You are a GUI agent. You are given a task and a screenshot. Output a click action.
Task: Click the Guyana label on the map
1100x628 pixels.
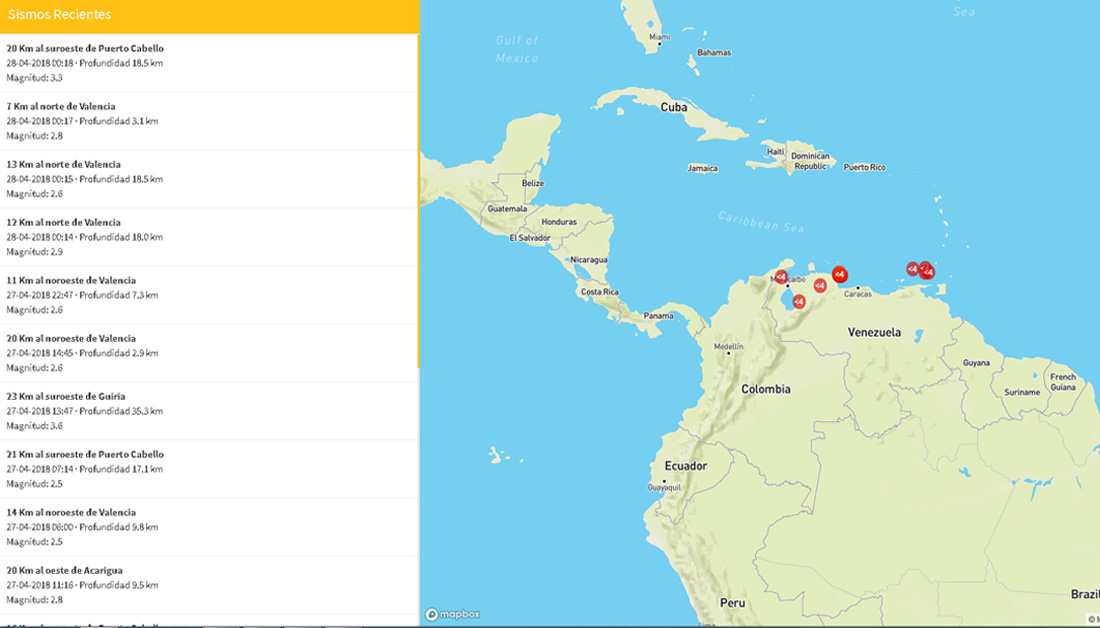(976, 363)
